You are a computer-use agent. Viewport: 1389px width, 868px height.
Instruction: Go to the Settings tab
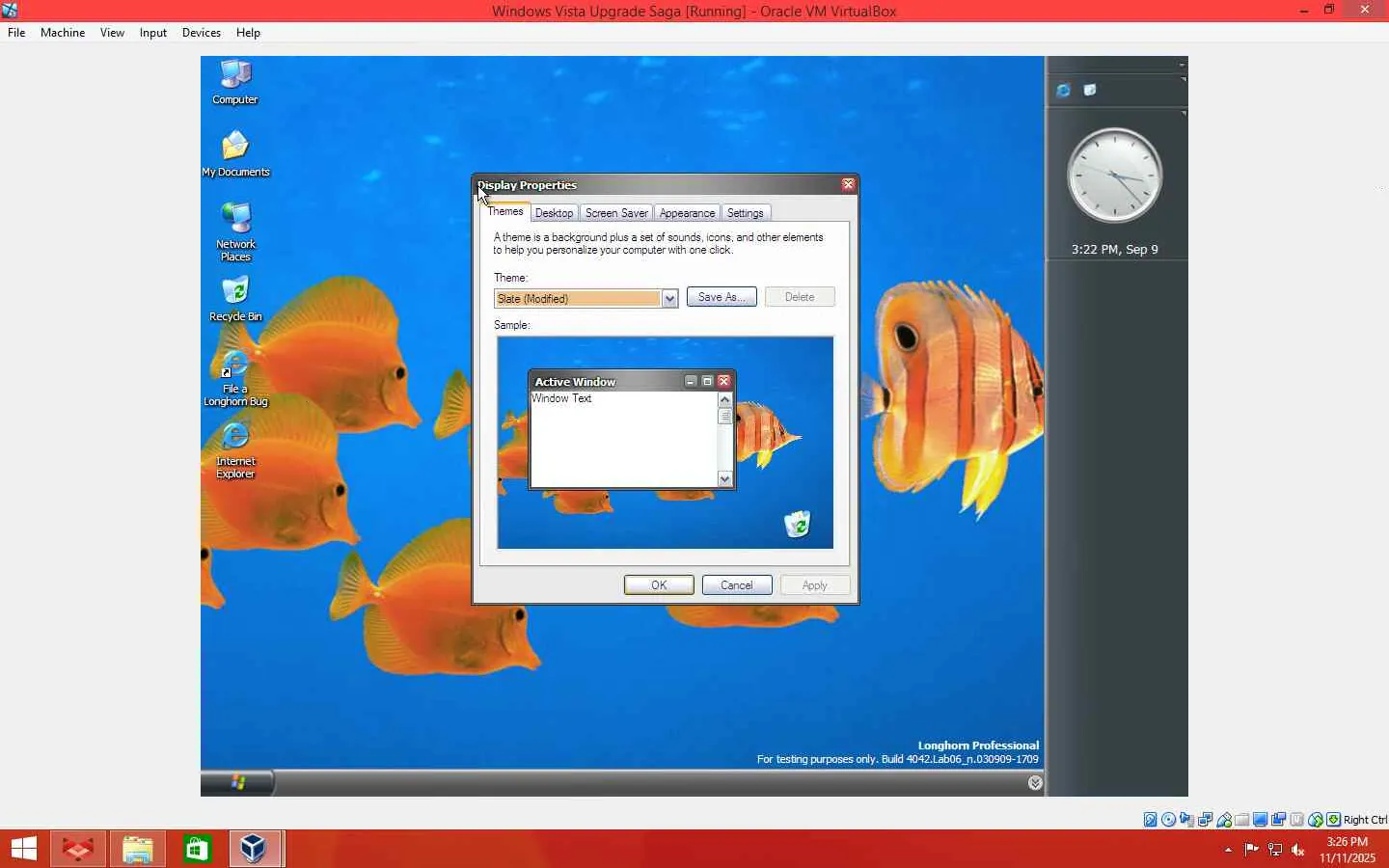745,213
